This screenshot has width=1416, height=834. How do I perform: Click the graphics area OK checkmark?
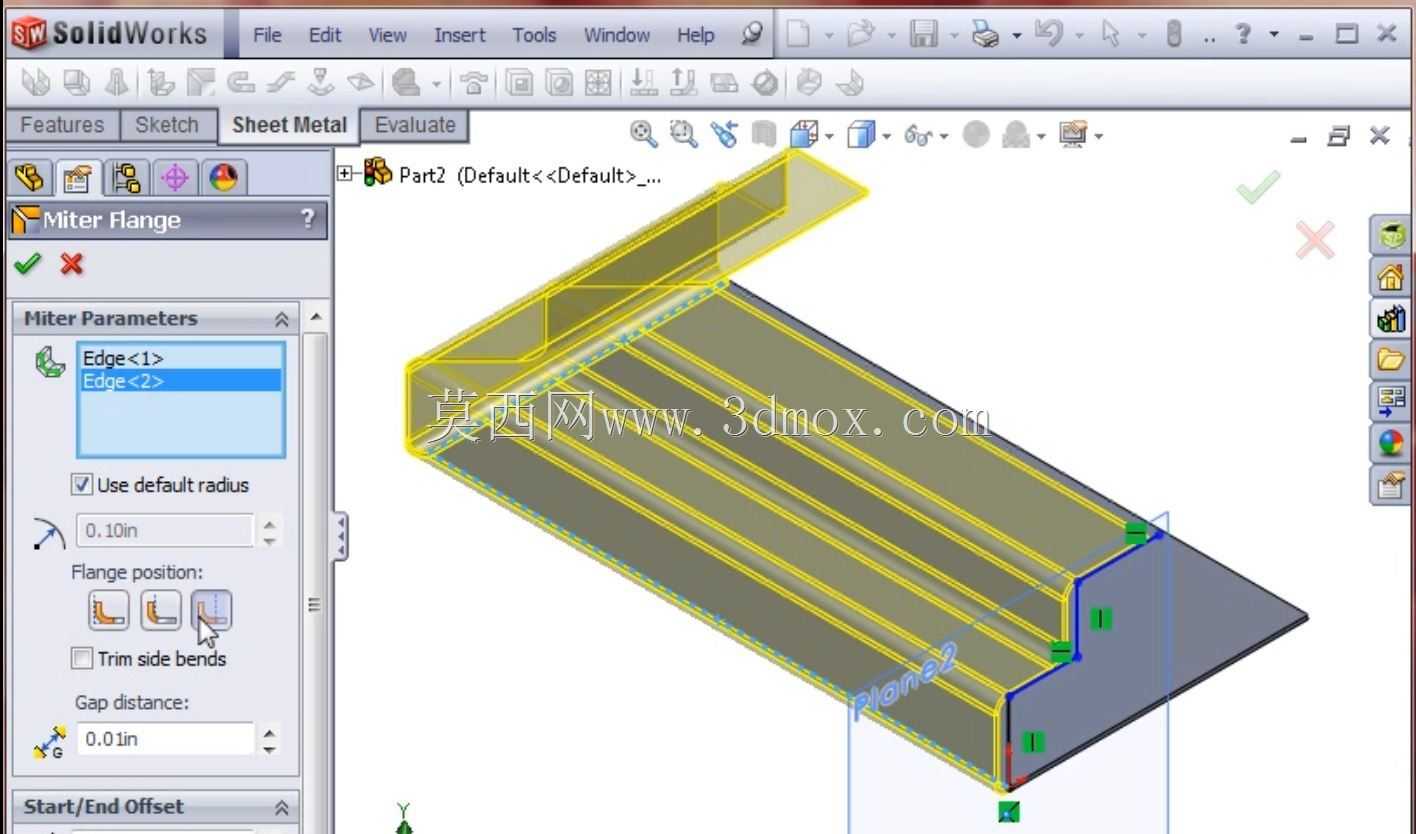pyautogui.click(x=1258, y=186)
